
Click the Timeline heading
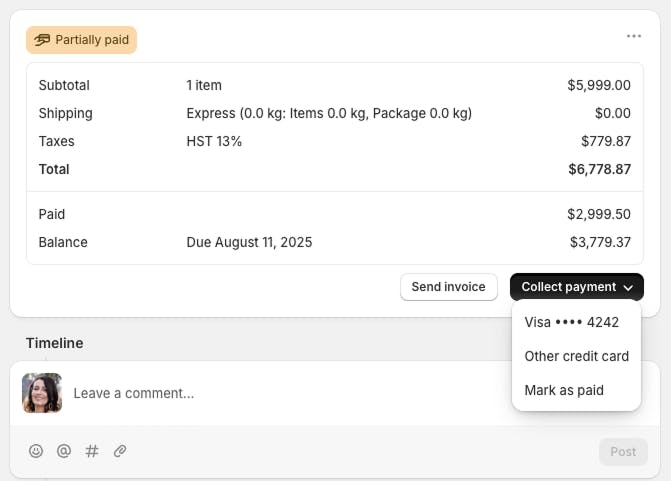pos(55,343)
